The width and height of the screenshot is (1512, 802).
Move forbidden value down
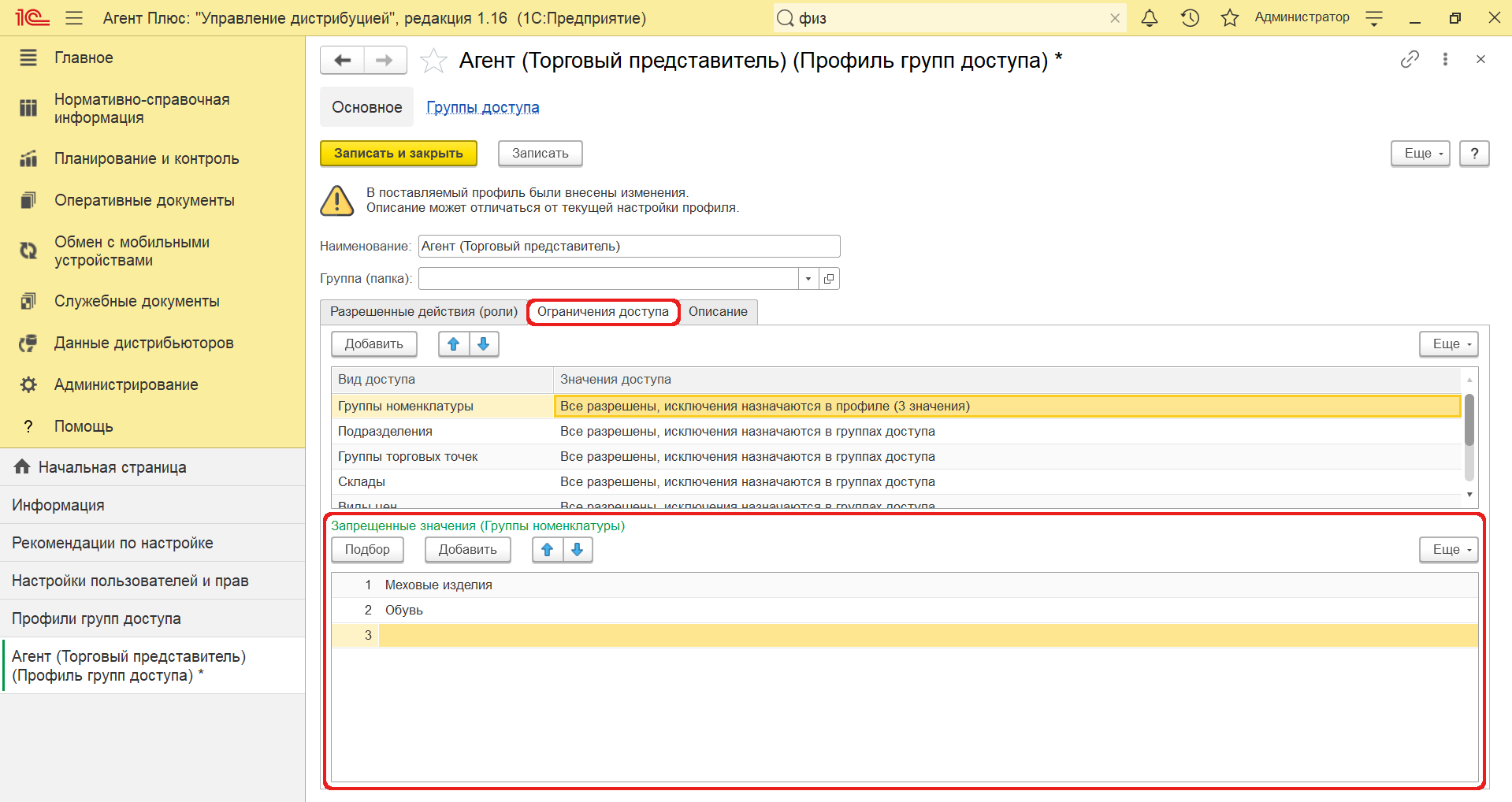click(x=578, y=550)
